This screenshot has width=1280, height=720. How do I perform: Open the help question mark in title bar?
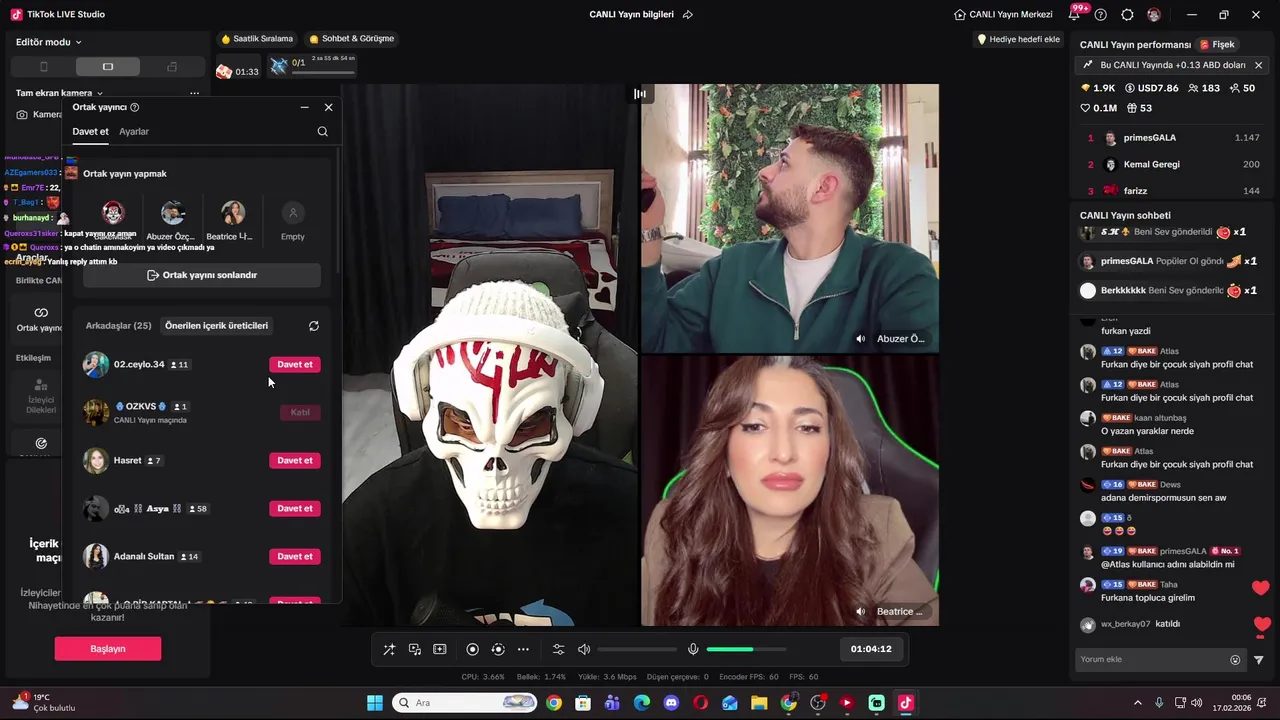tap(1101, 15)
